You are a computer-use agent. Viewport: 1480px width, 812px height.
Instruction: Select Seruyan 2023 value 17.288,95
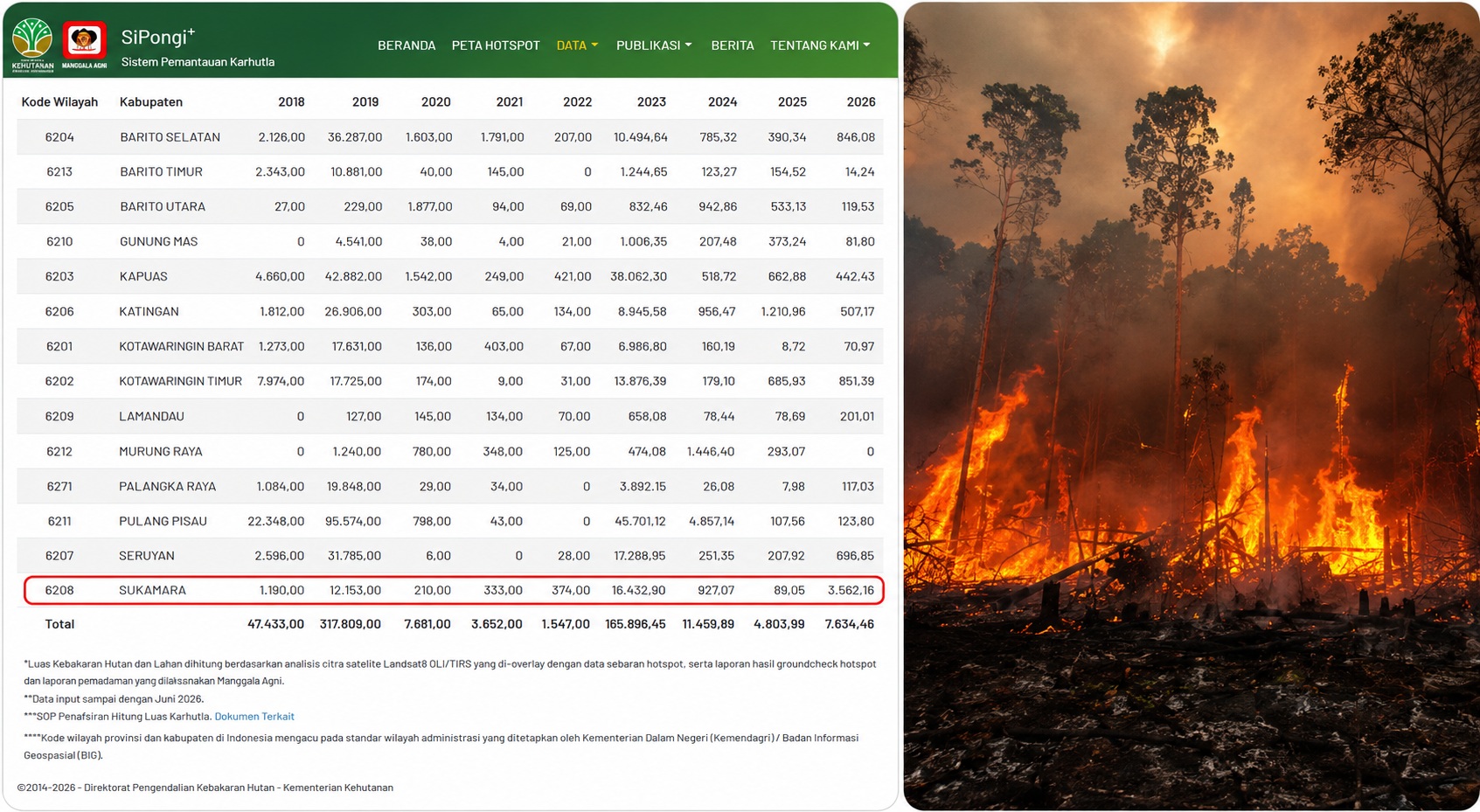(640, 556)
